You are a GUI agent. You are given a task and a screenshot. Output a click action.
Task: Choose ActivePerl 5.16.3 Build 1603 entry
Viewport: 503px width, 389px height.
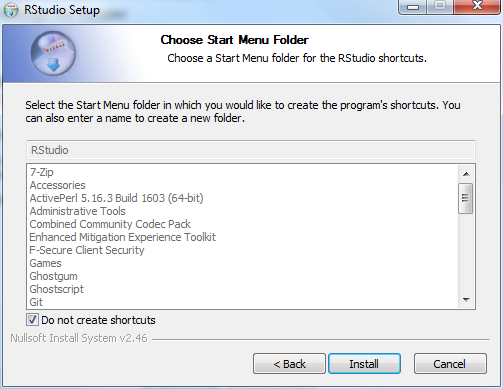click(116, 198)
